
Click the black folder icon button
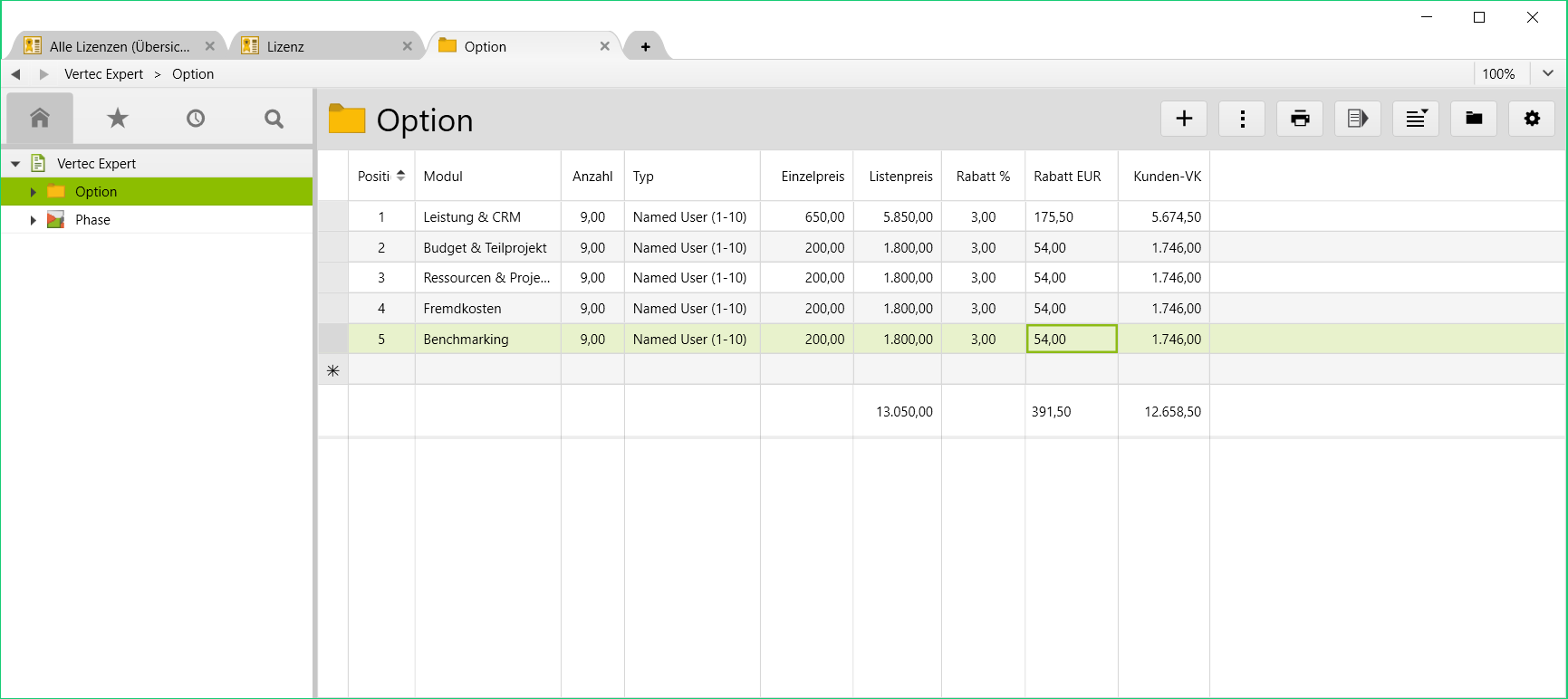coord(1474,119)
